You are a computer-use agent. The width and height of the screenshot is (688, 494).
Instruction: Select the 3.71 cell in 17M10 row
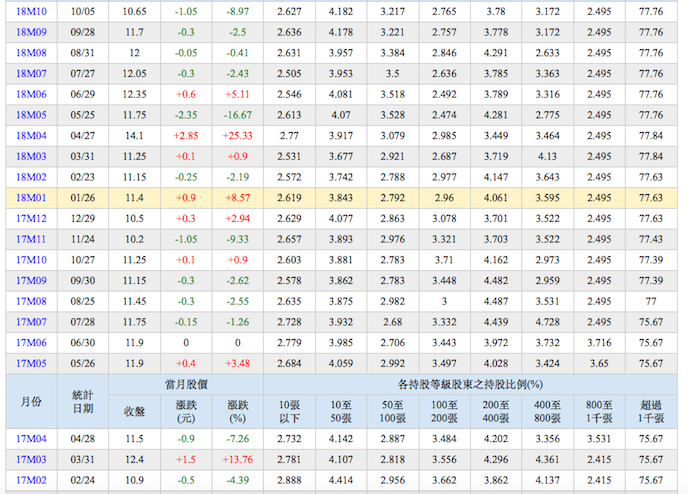click(x=444, y=260)
